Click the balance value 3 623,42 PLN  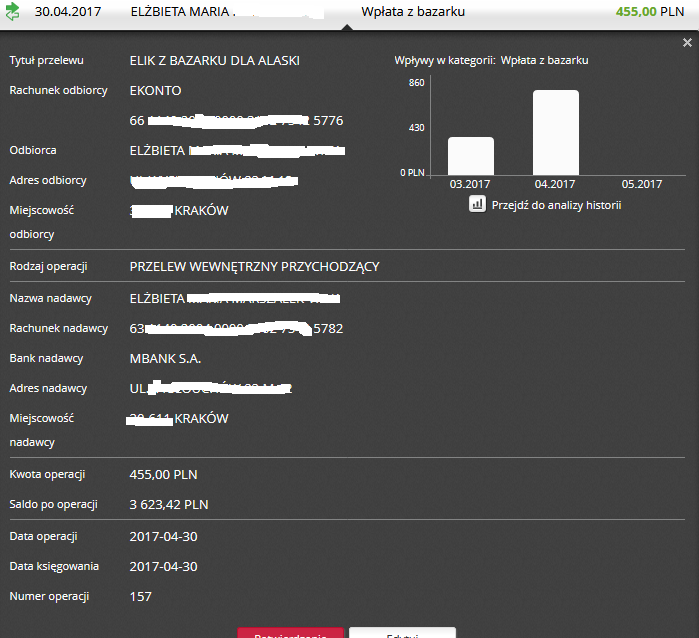click(169, 504)
